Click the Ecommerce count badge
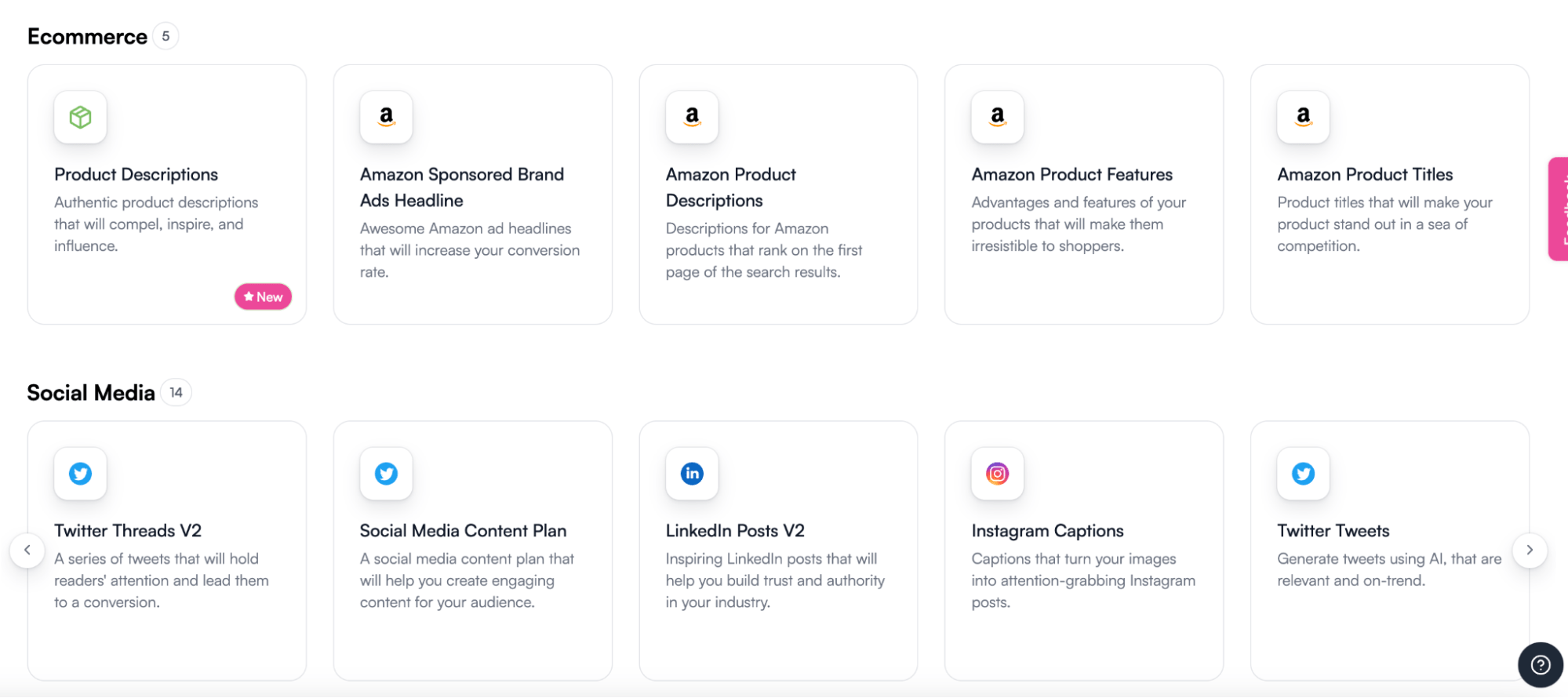This screenshot has height=698, width=1568. [x=166, y=36]
